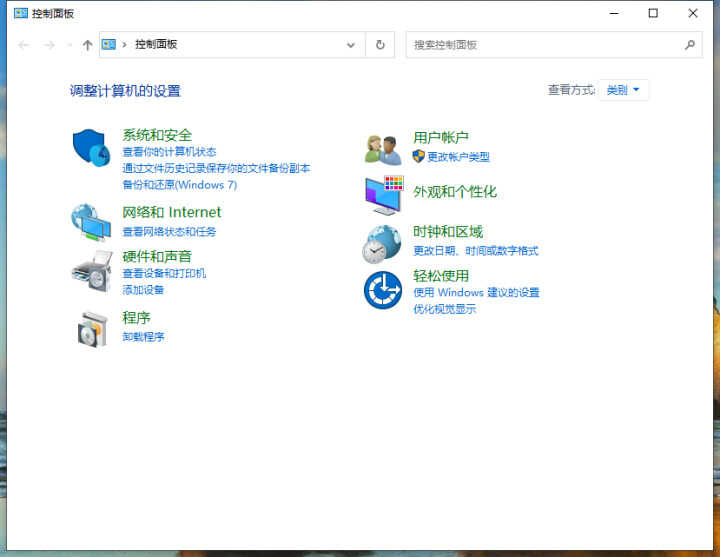Open 查看网络状态和任务 link
This screenshot has width=720, height=557.
169,232
